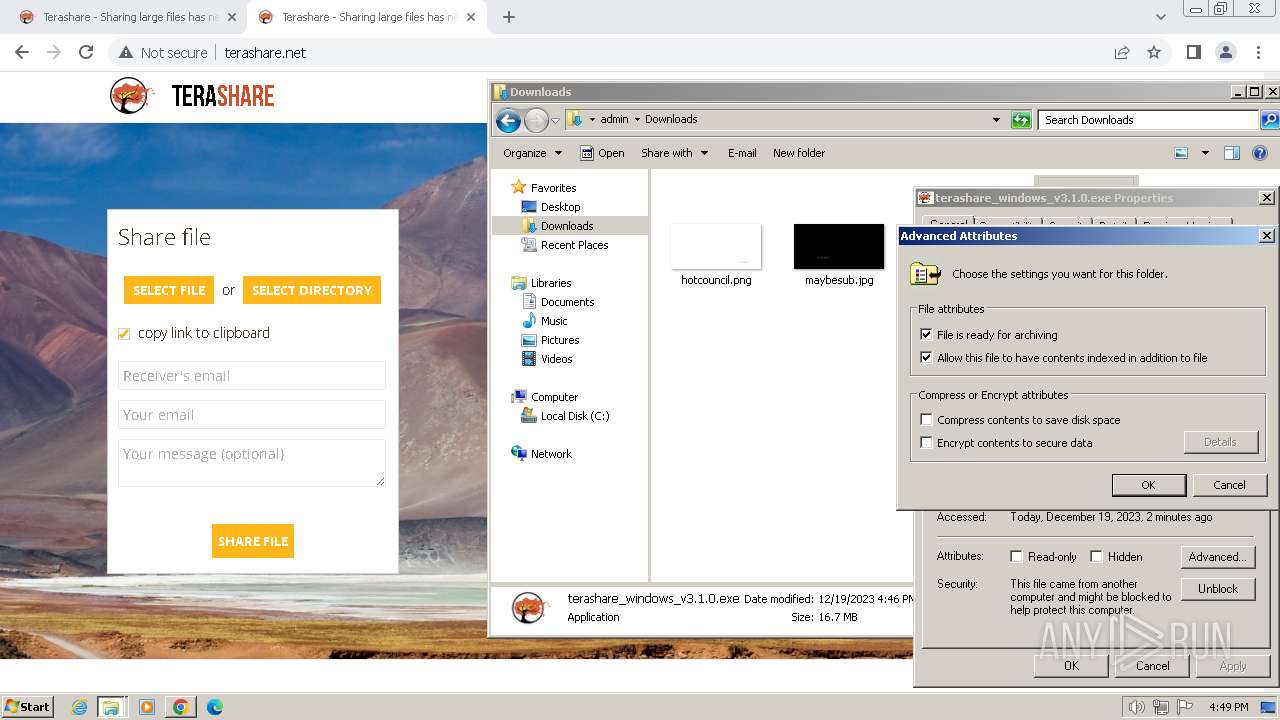The height and width of the screenshot is (720, 1280).
Task: Click the Receiver's email field
Action: tap(252, 376)
